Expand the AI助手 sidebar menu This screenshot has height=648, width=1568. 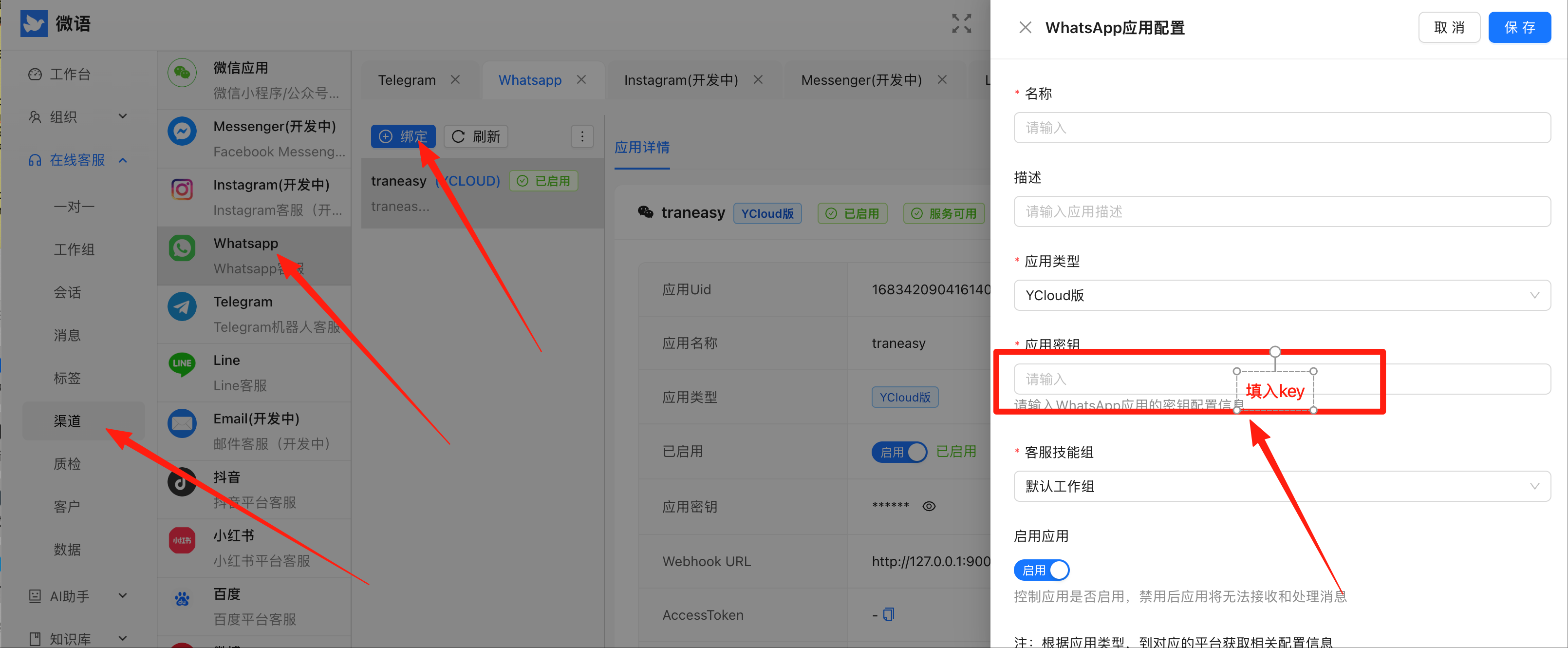(123, 595)
